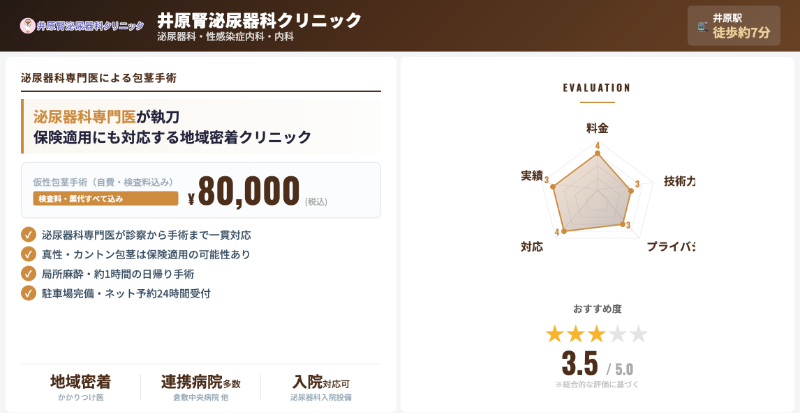
Task: Click checkmark beside 泌尿器科専門医が診察から手術まで一貫対応
Action: [x=28, y=234]
